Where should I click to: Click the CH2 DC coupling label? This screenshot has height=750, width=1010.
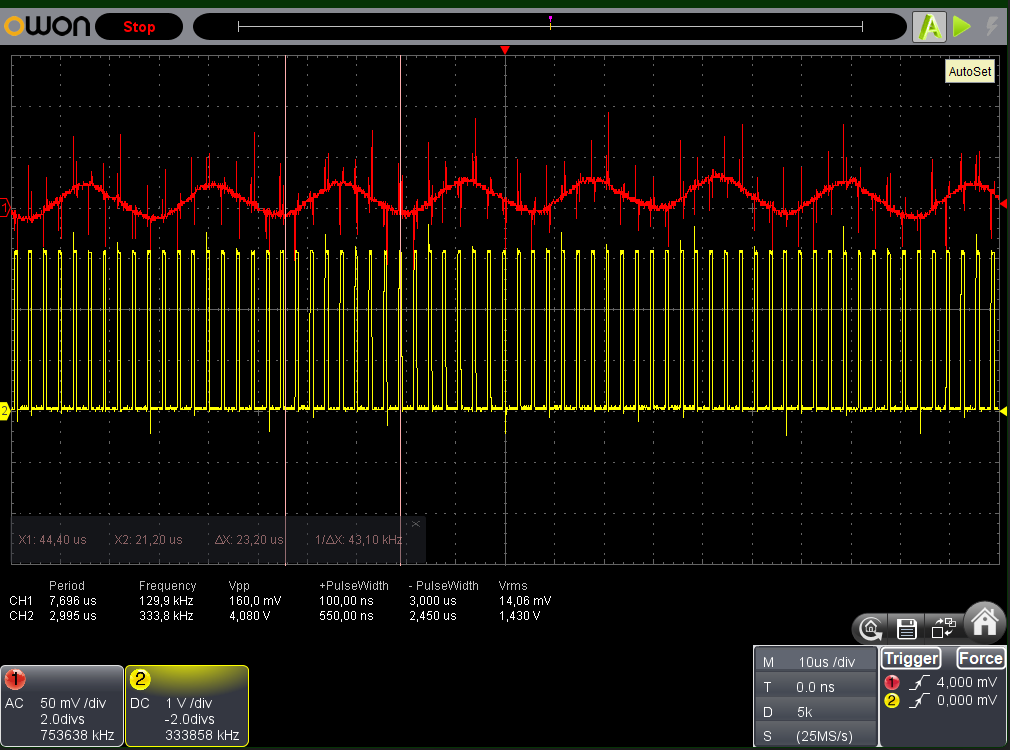[x=140, y=703]
